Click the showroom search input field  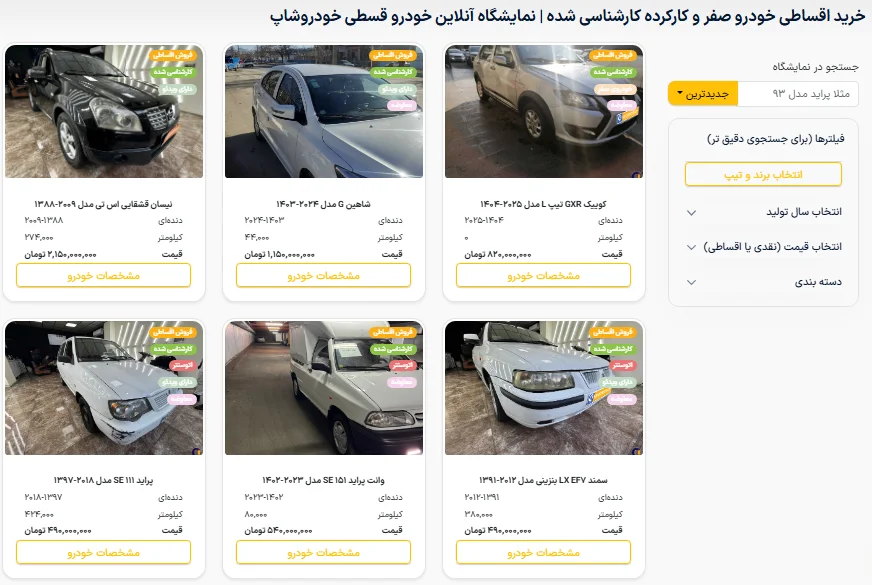point(798,93)
